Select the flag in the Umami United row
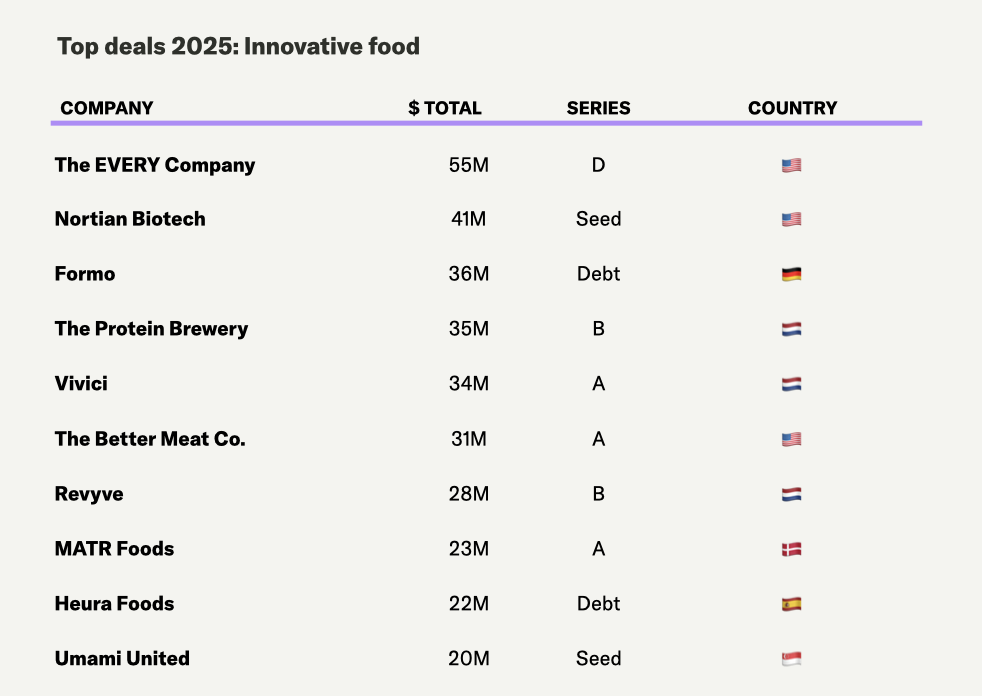The height and width of the screenshot is (696, 982). (791, 659)
